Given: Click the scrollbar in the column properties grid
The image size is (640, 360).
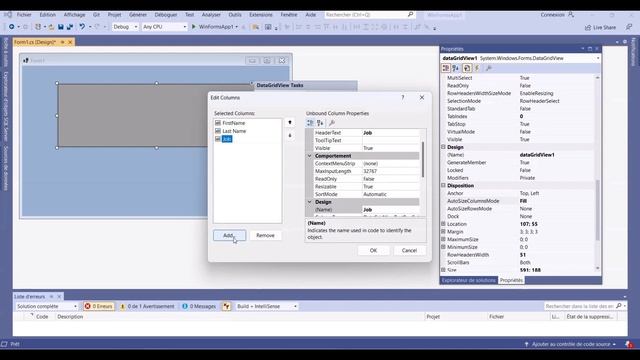Looking at the screenshot, I should coord(423,159).
